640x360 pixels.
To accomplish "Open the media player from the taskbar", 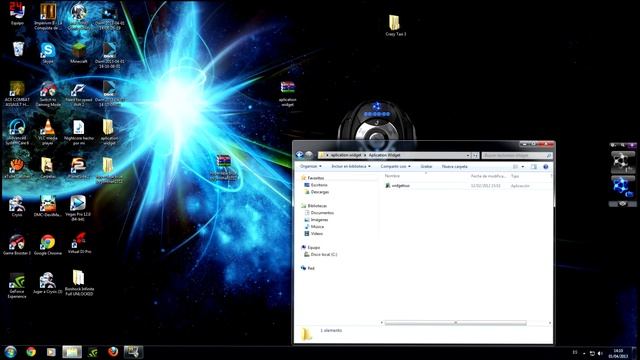I will click(x=51, y=352).
